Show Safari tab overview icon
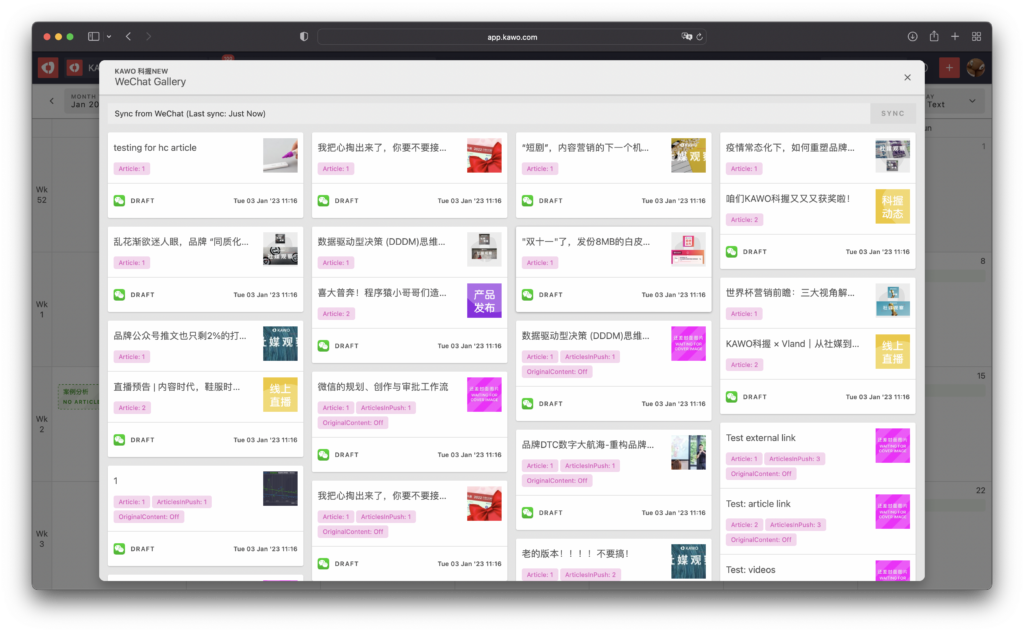 point(976,37)
